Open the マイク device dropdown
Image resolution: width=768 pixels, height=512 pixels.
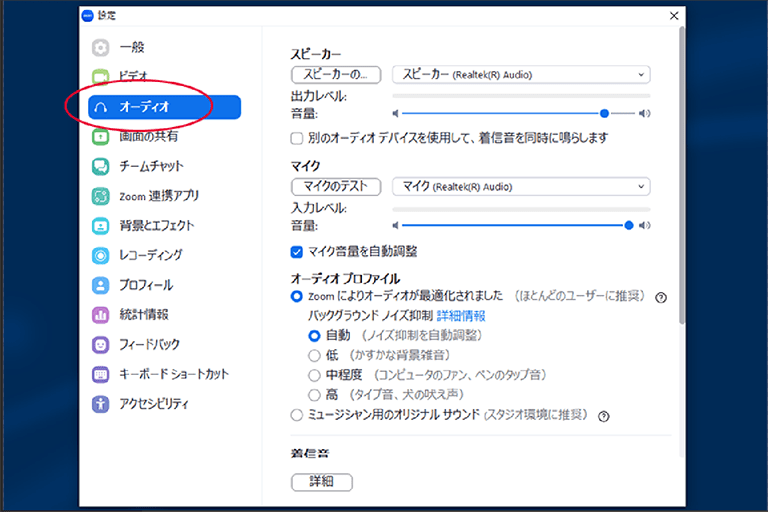click(521, 187)
